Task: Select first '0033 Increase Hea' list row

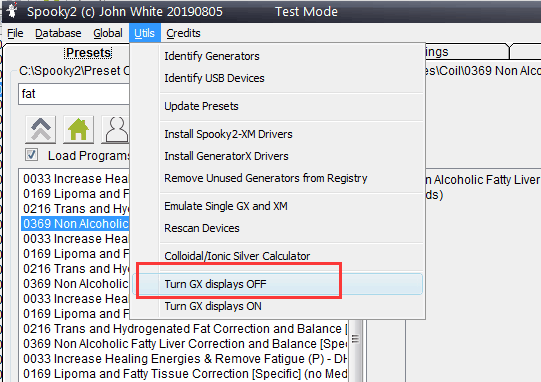Action: click(75, 179)
